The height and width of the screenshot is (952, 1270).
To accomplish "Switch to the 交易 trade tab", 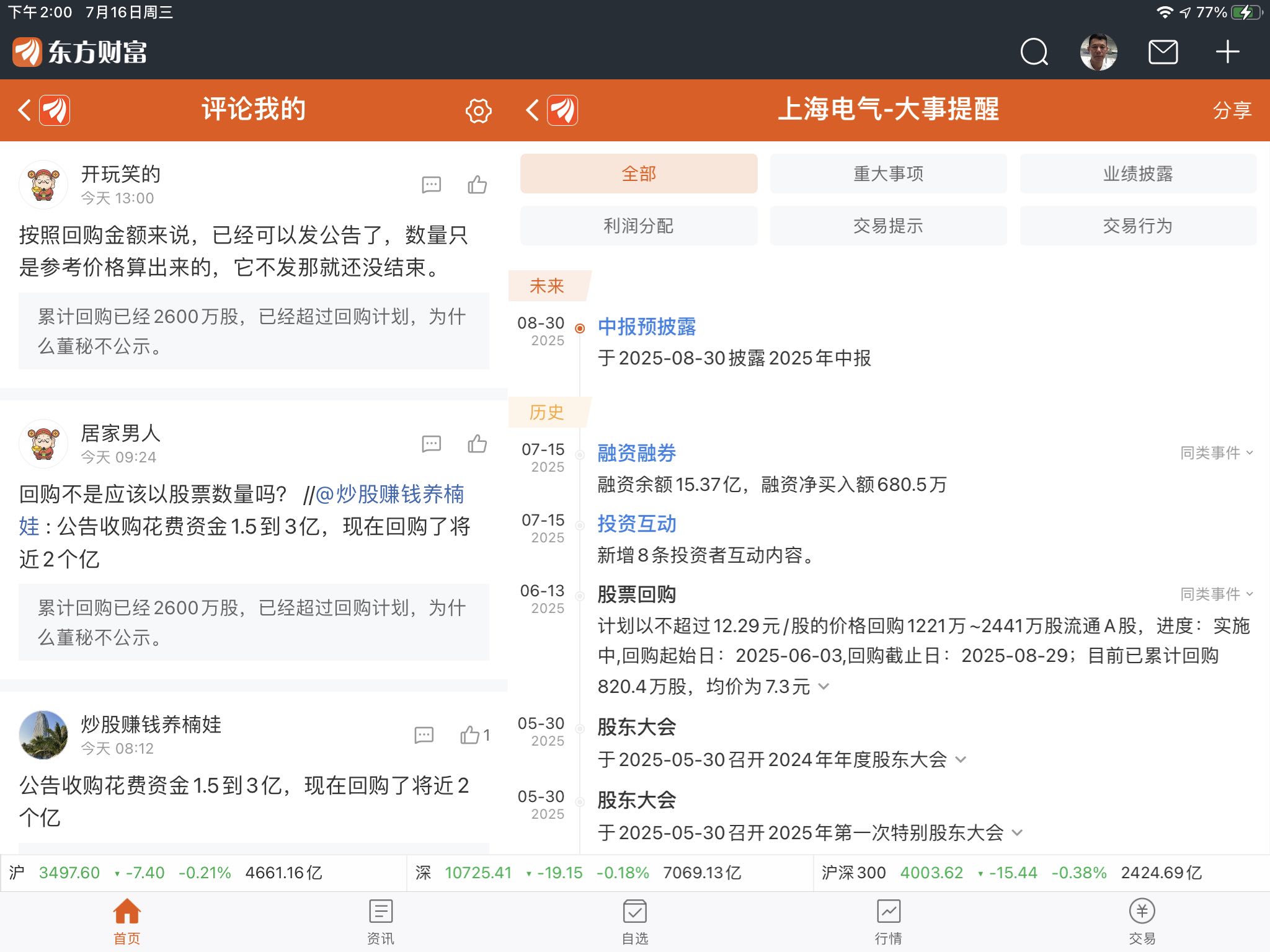I will [x=1142, y=922].
